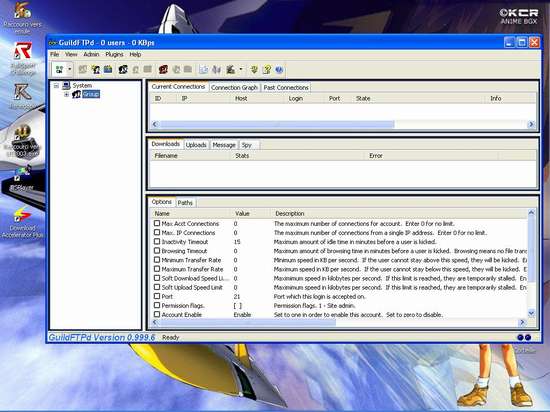Toggle Soft Upload Speed Limit checkbox

click(x=157, y=287)
